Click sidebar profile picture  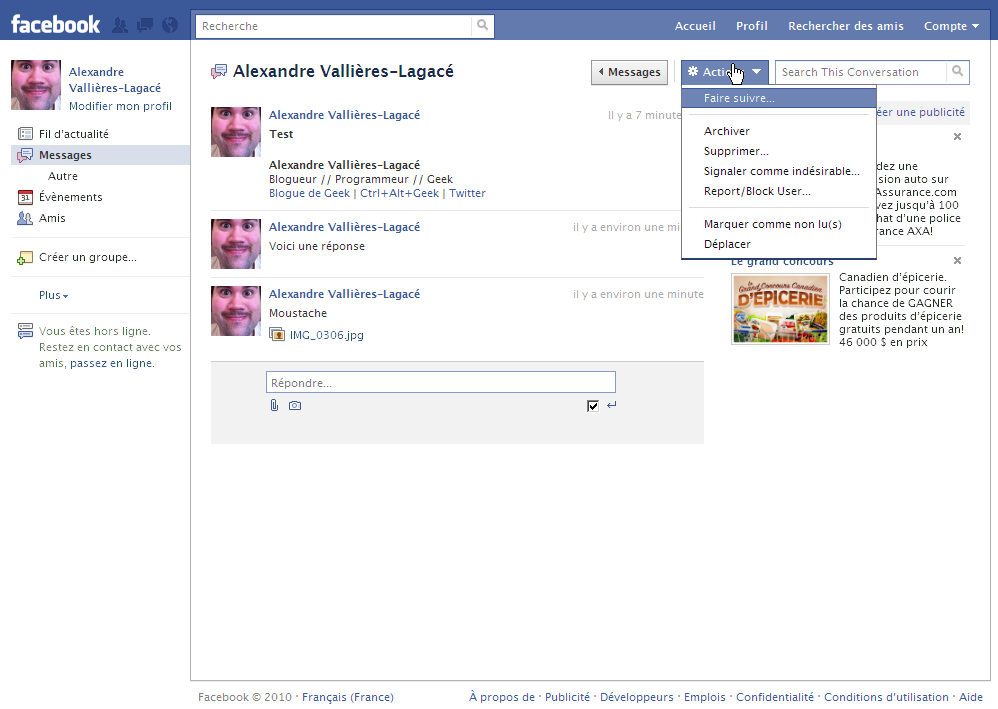point(36,85)
